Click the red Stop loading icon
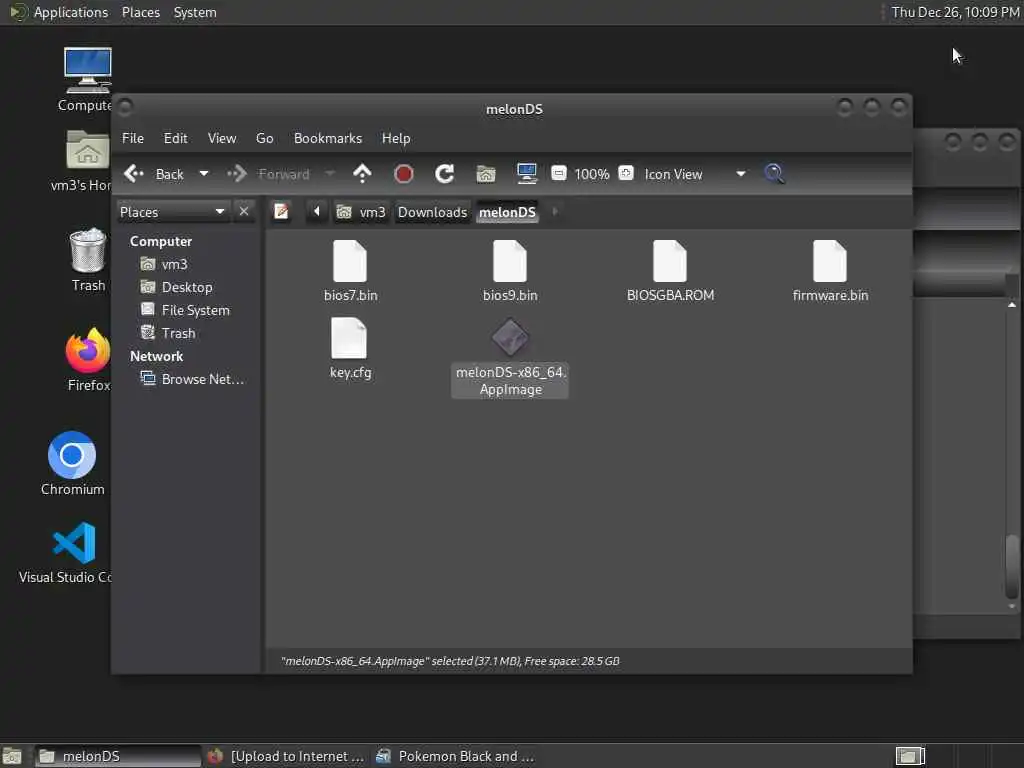Screen dimensions: 1024x768 point(404,174)
